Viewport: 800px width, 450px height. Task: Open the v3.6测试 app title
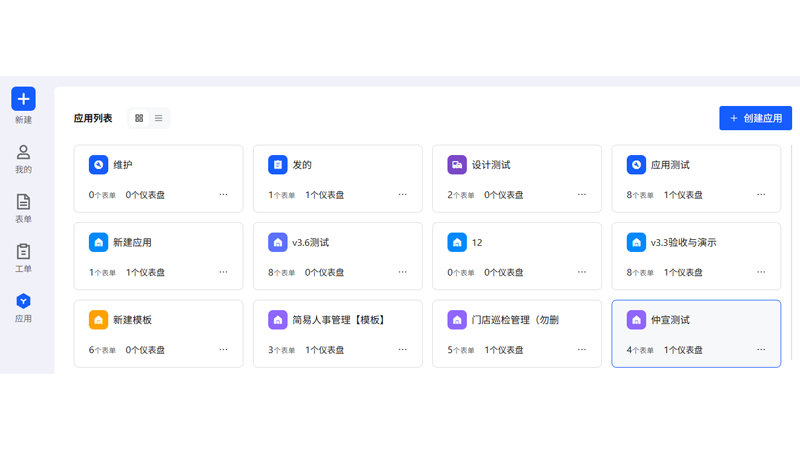point(311,242)
